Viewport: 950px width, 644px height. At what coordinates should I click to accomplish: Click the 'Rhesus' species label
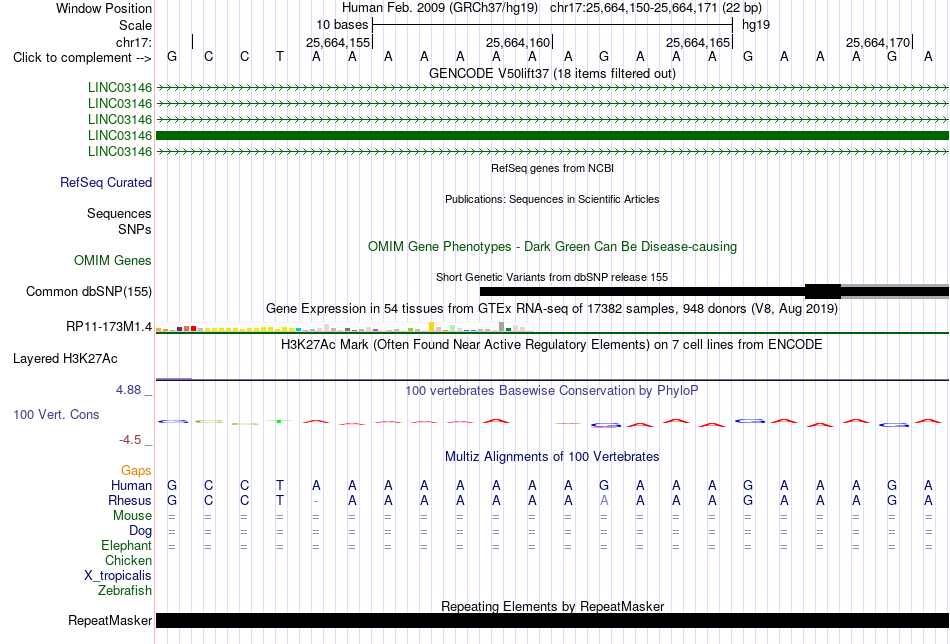point(130,500)
